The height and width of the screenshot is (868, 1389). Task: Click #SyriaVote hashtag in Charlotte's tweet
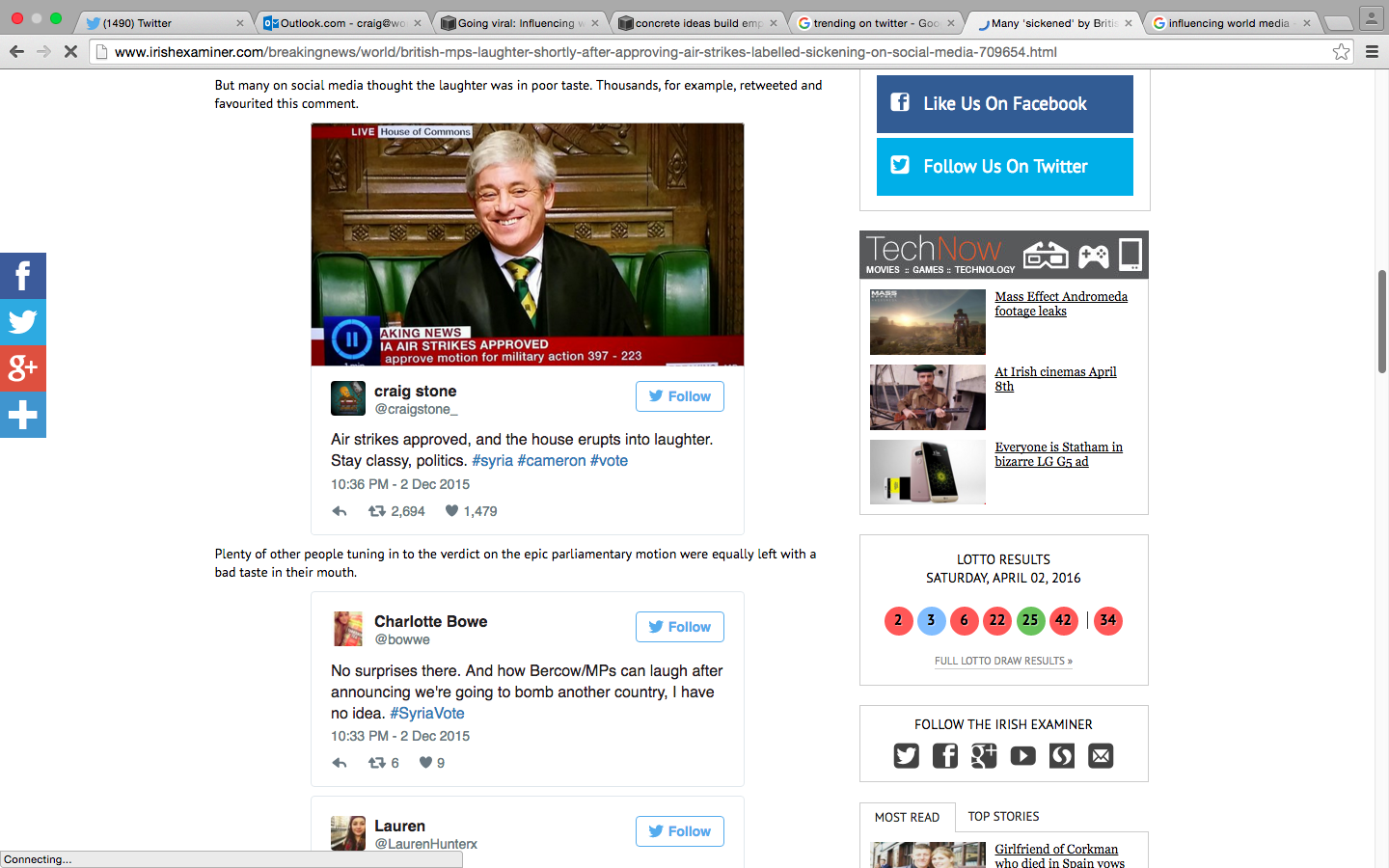[427, 714]
